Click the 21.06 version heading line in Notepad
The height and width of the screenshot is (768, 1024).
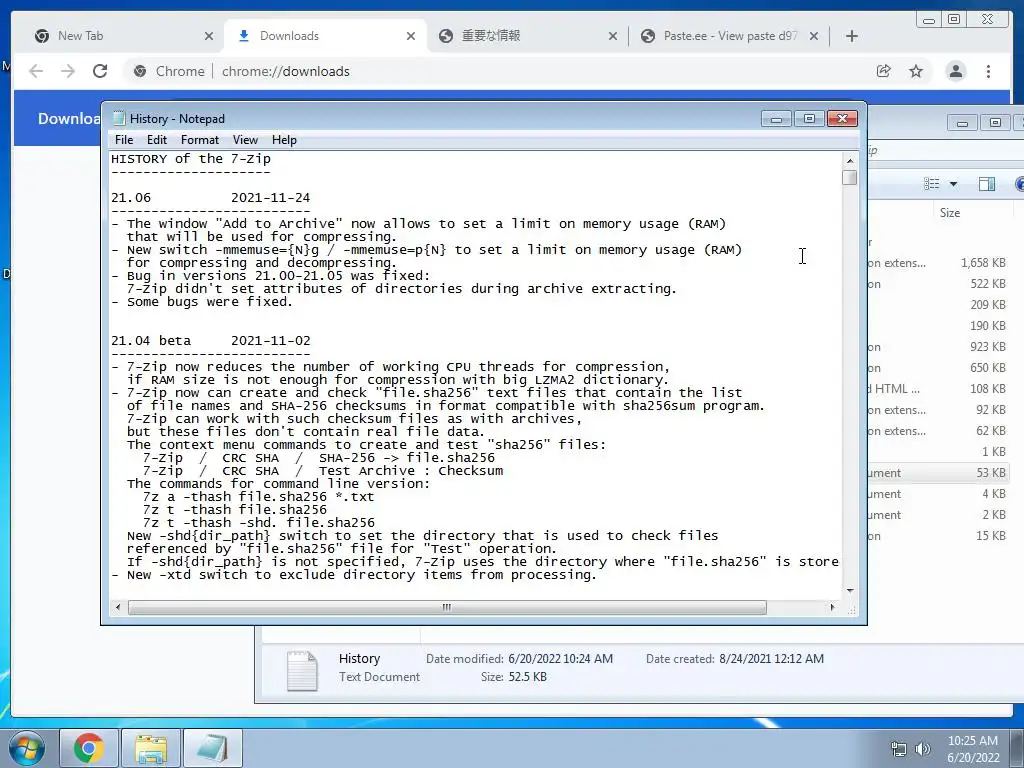click(x=210, y=198)
